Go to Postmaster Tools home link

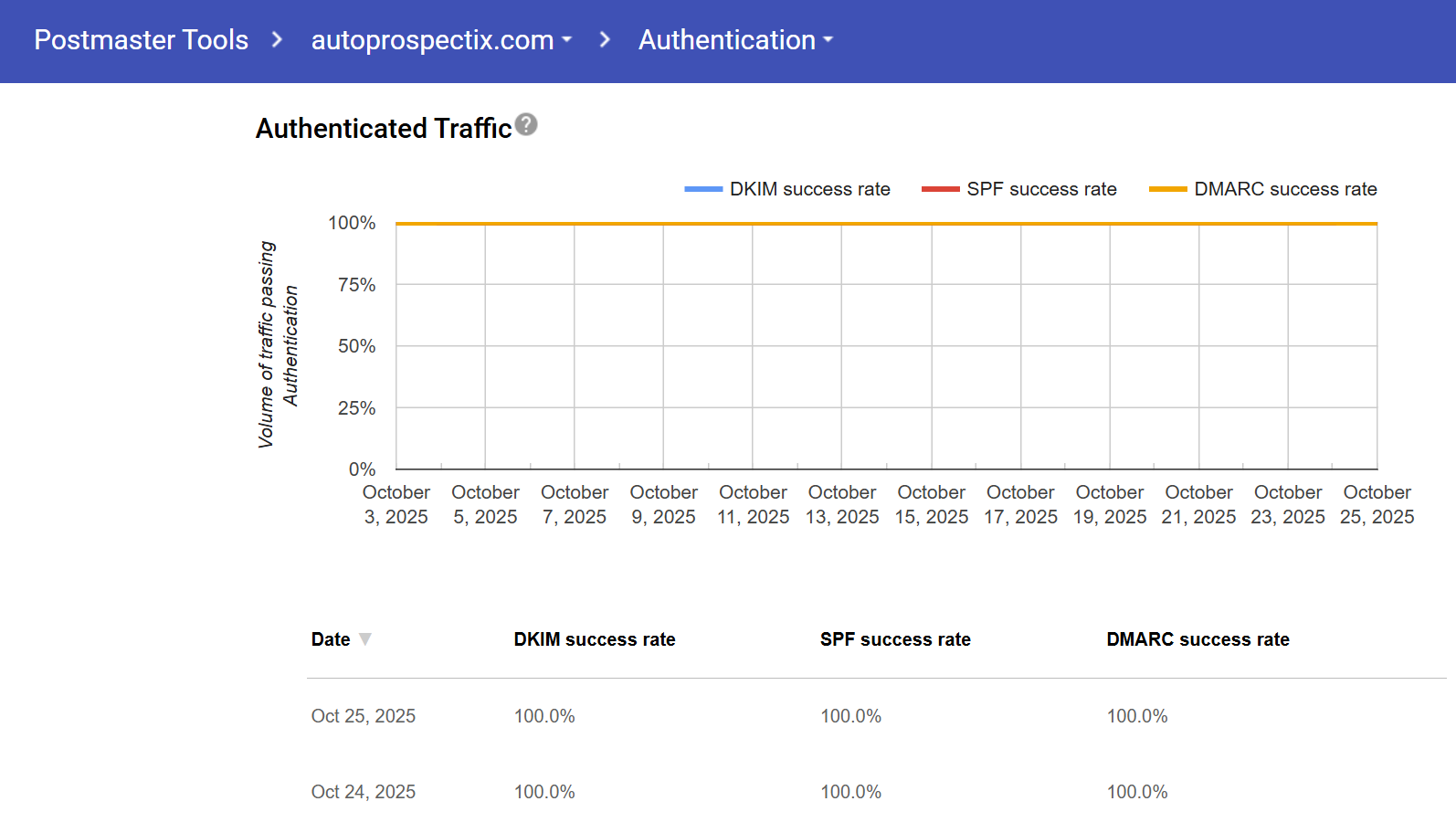pyautogui.click(x=142, y=40)
